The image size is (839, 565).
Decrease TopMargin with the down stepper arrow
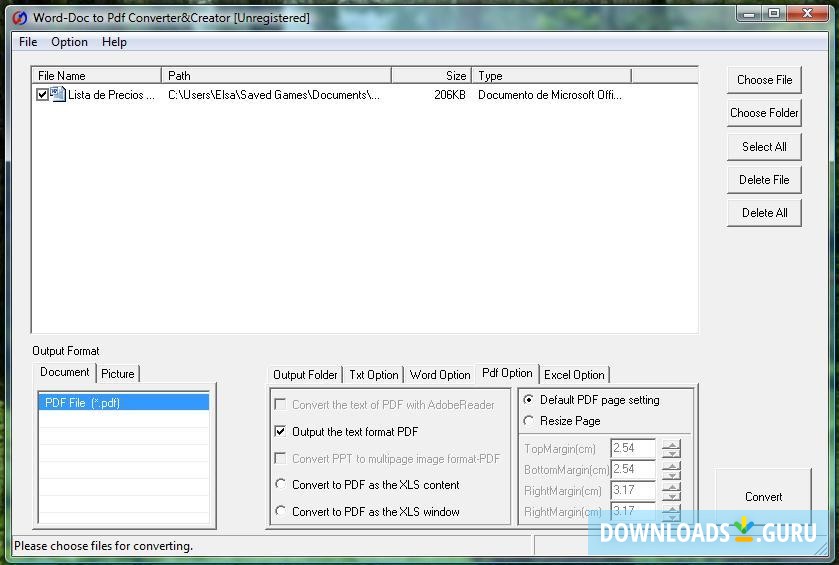point(671,453)
